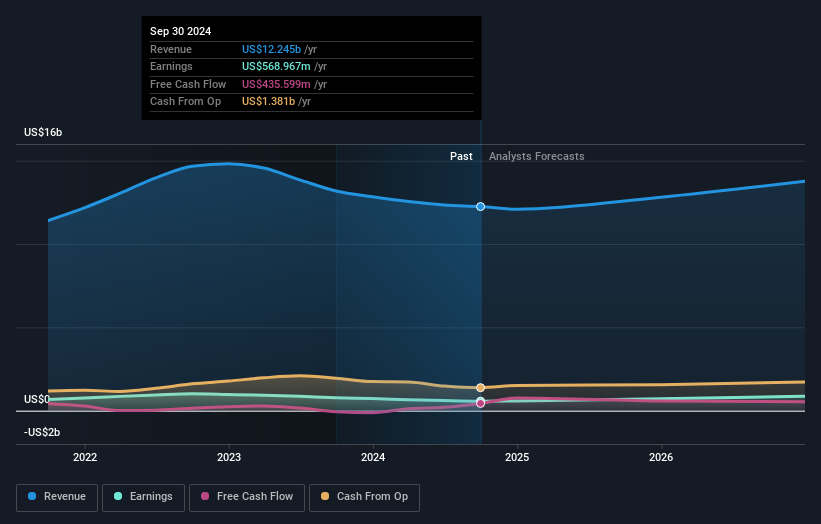
Task: Select the Free Cash Flow pink data point
Action: (480, 404)
